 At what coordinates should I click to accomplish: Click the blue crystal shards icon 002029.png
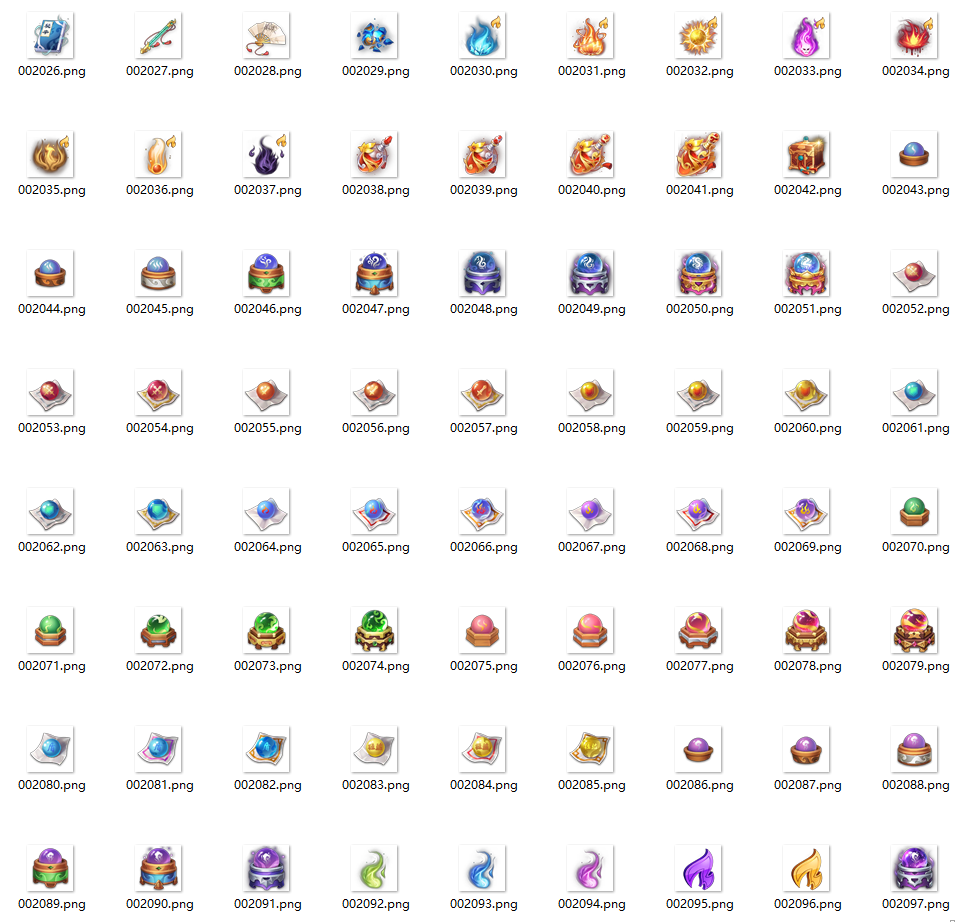375,37
